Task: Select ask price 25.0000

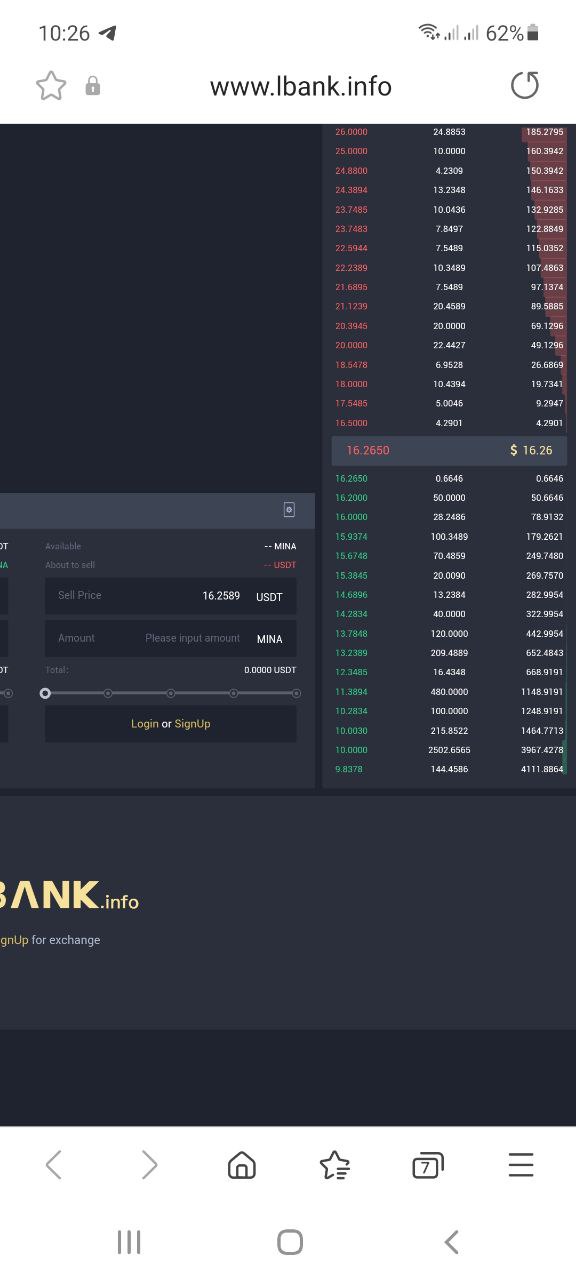Action: coord(351,151)
